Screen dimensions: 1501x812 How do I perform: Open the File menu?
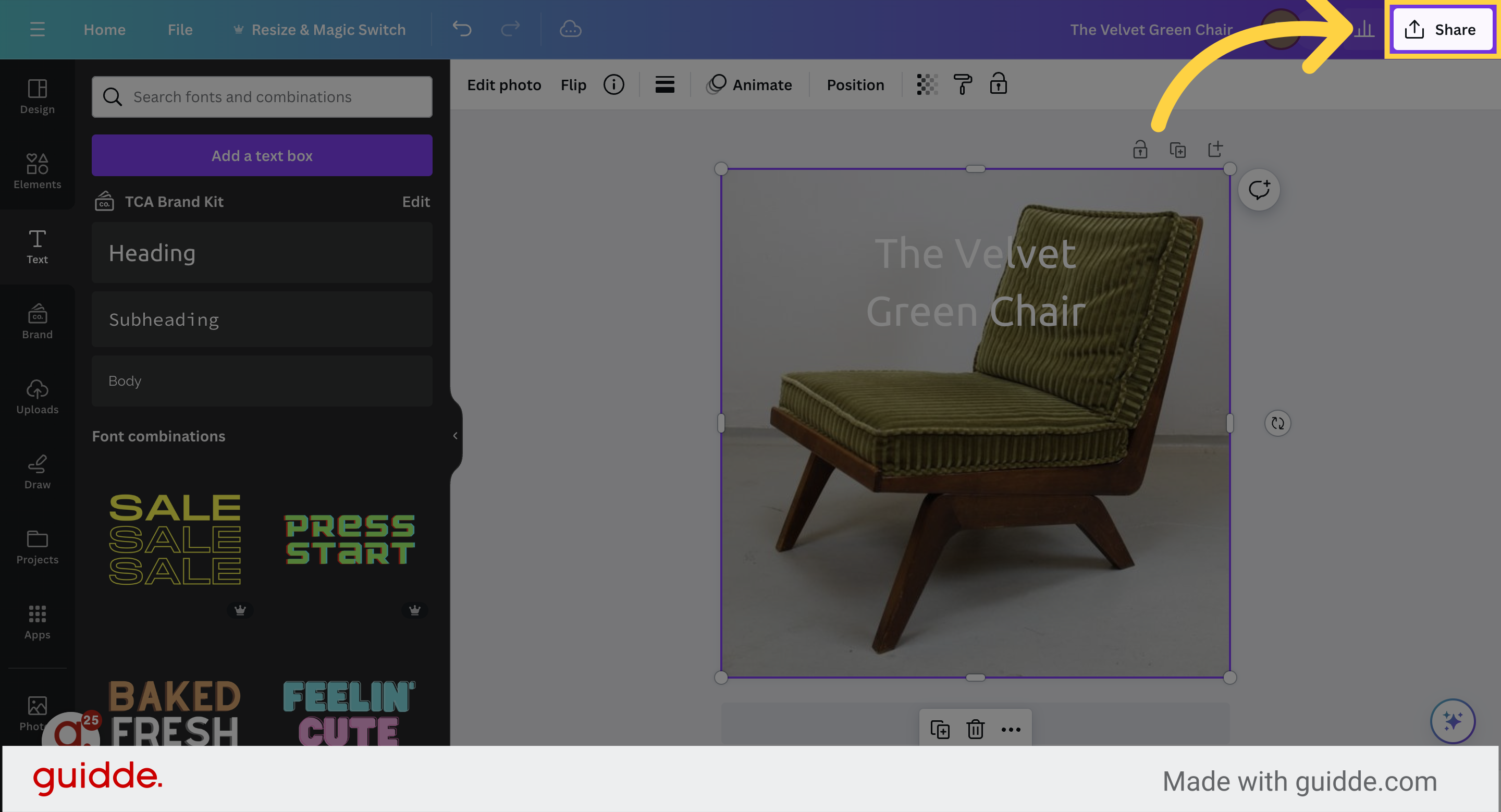[x=179, y=29]
